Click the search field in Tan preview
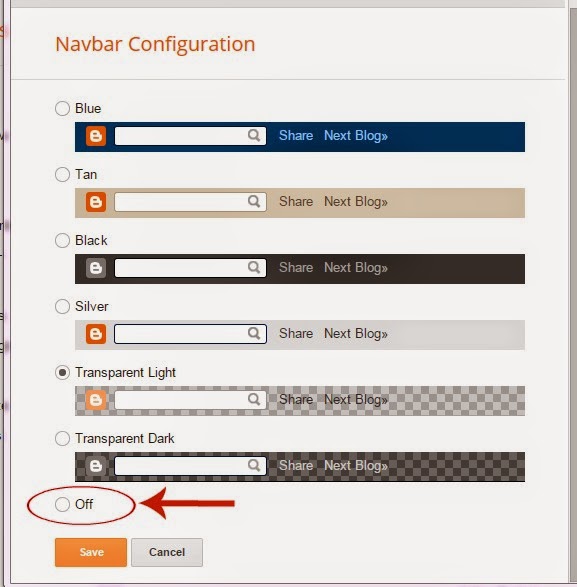 point(190,202)
